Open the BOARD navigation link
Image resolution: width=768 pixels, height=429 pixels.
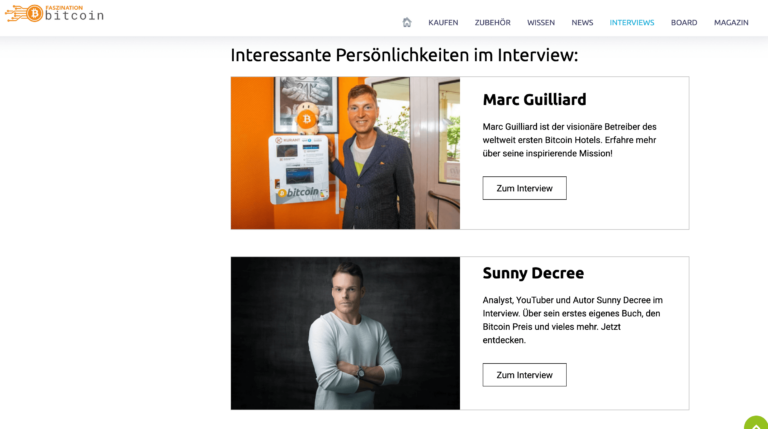tap(684, 23)
